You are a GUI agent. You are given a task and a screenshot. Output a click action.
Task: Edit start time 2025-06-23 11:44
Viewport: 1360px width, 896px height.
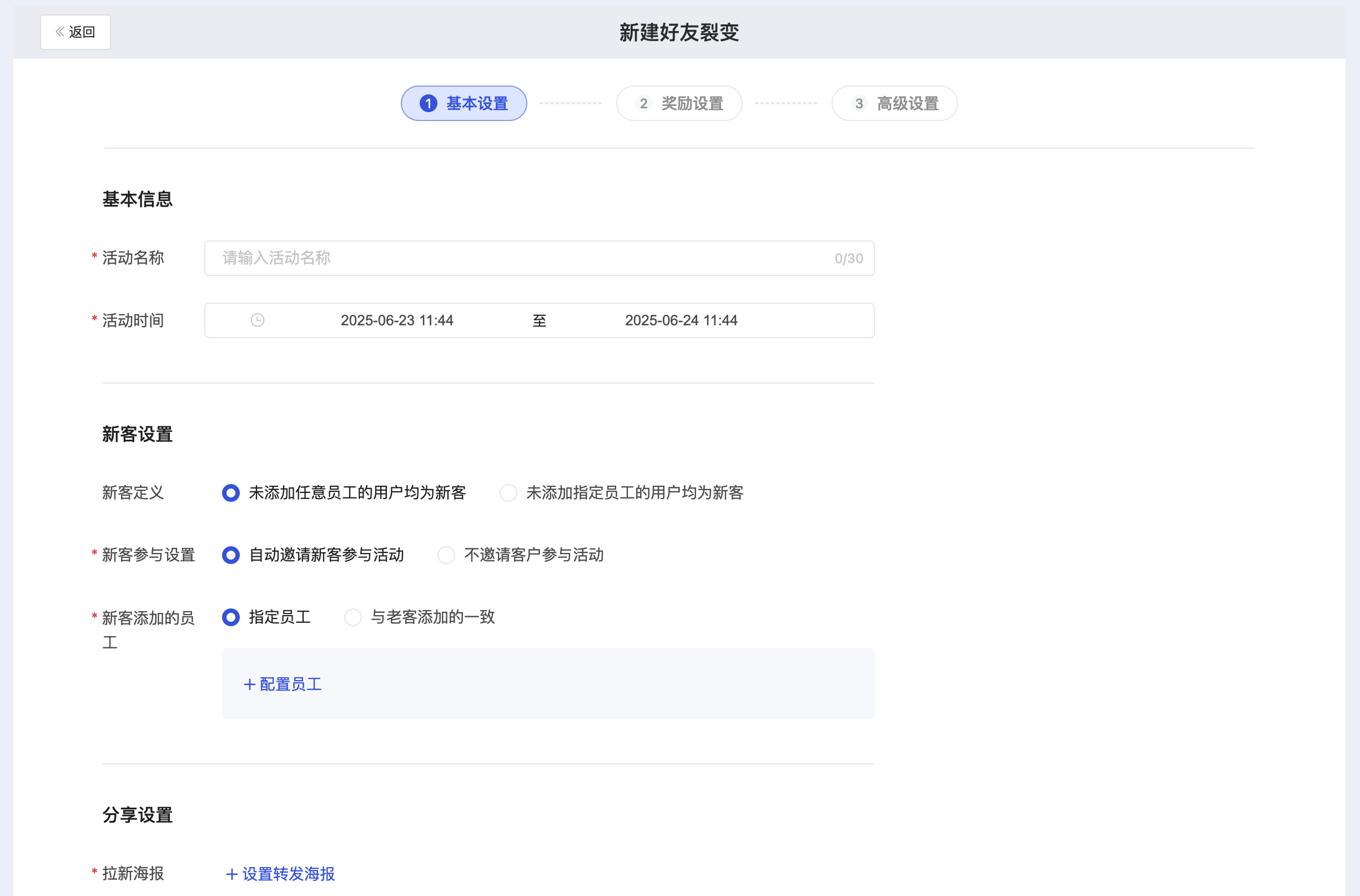[397, 320]
